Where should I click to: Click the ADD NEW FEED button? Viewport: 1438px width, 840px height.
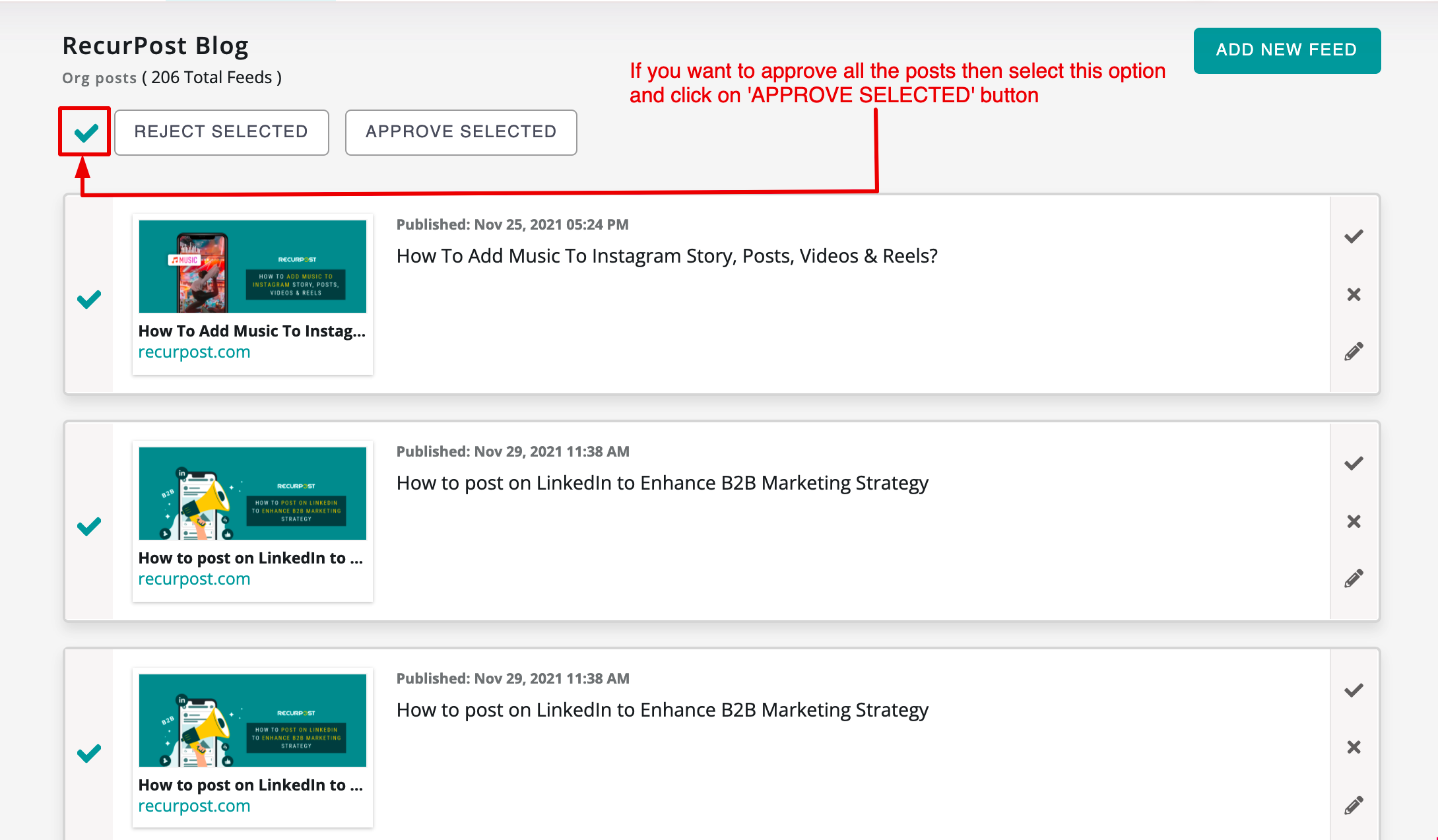(1287, 50)
